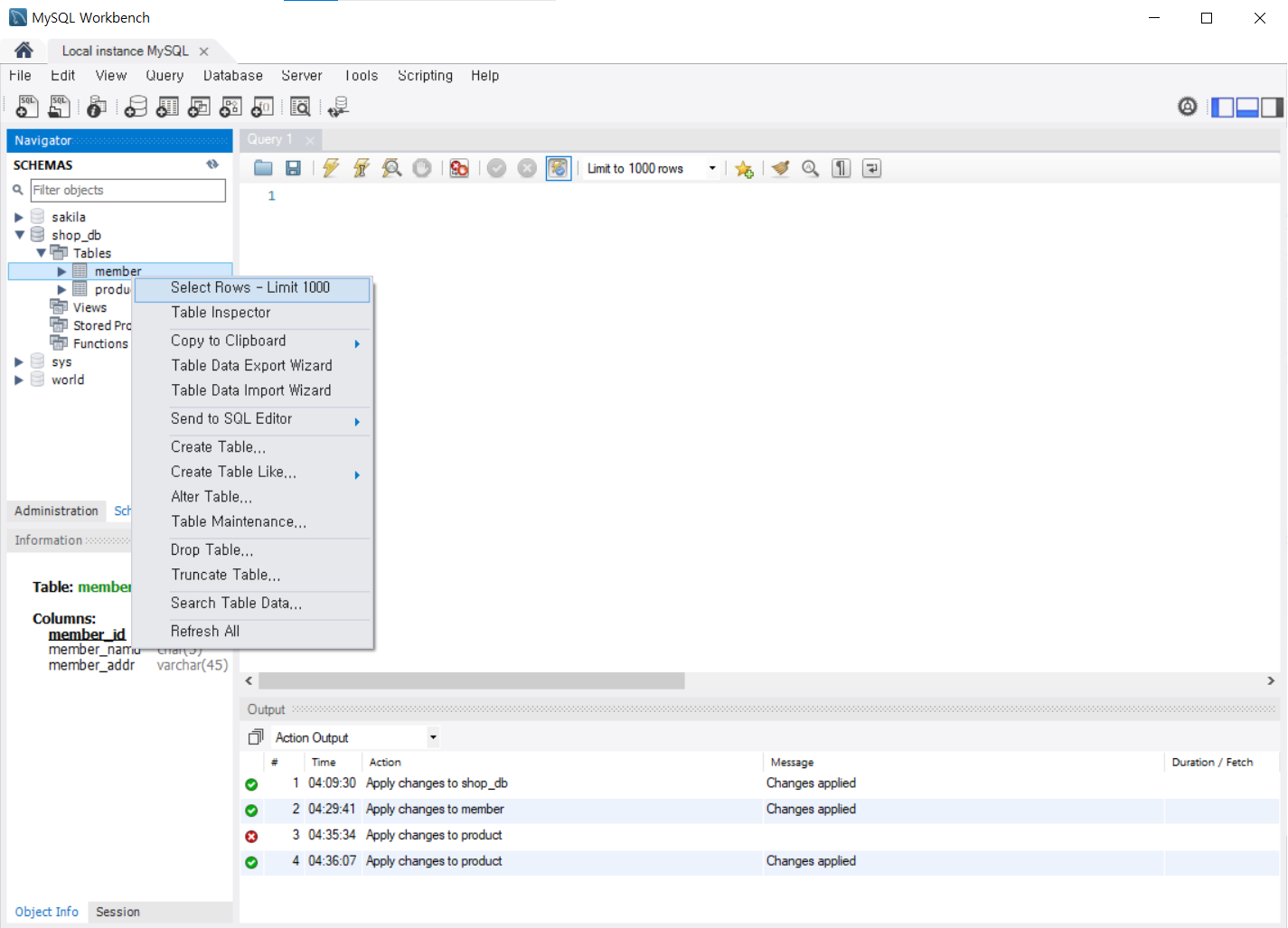Create new function toolbar icon
Image resolution: width=1288 pixels, height=928 pixels.
click(x=262, y=107)
